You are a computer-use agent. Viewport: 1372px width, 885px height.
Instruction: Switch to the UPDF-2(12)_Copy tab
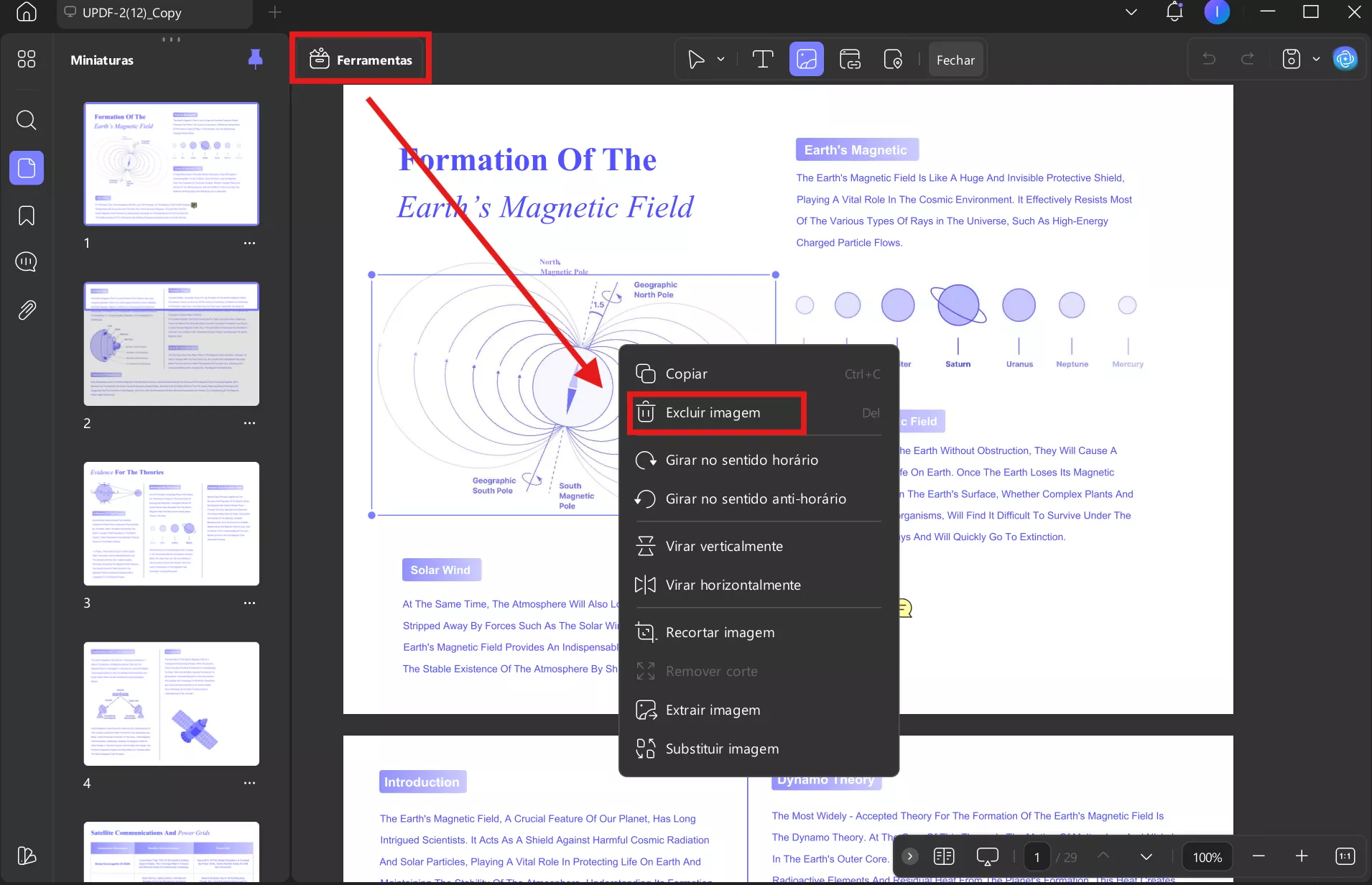(154, 13)
